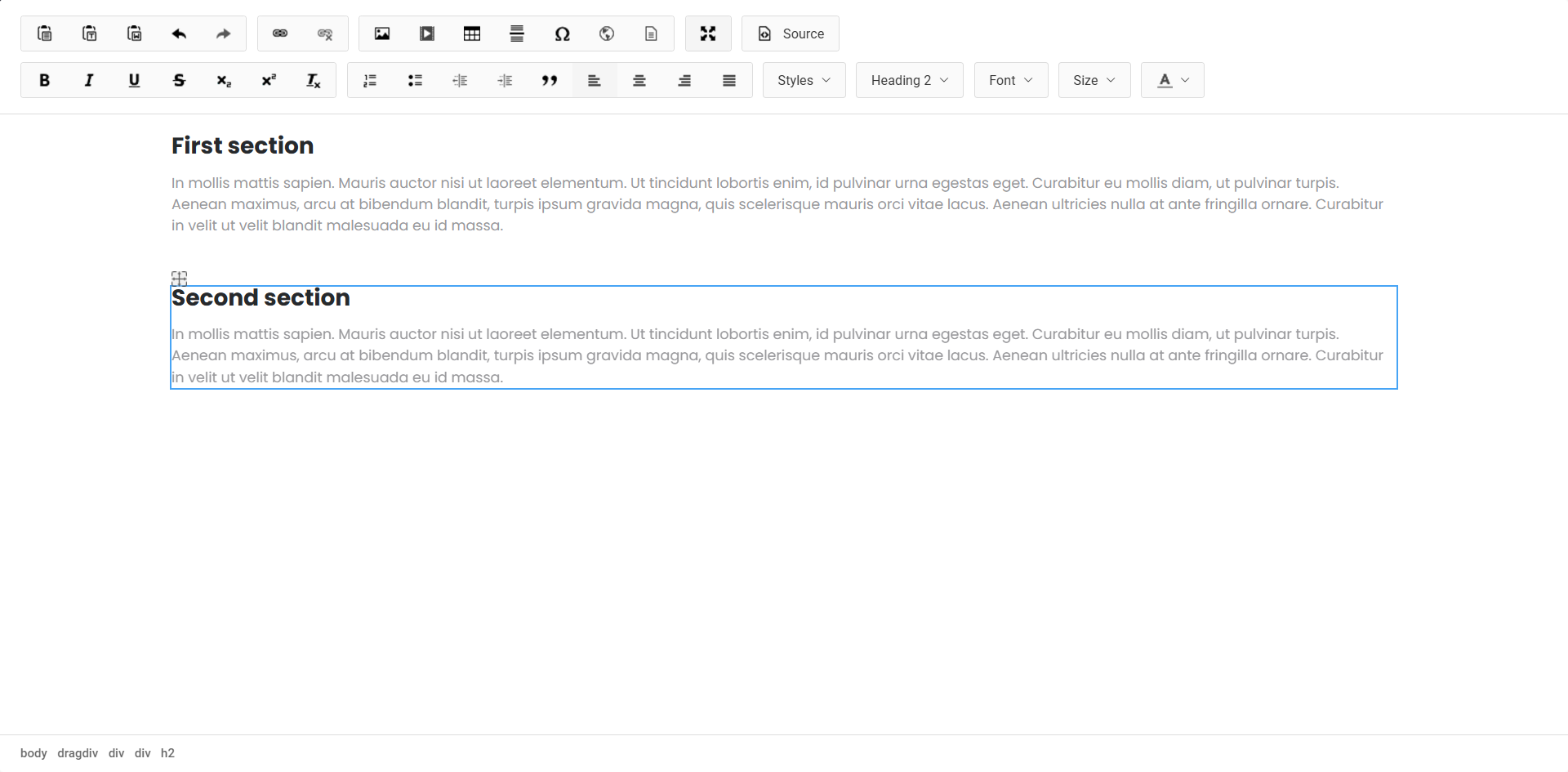Select the h2 element in the breadcrumb
This screenshot has height=772, width=1568.
(x=167, y=752)
